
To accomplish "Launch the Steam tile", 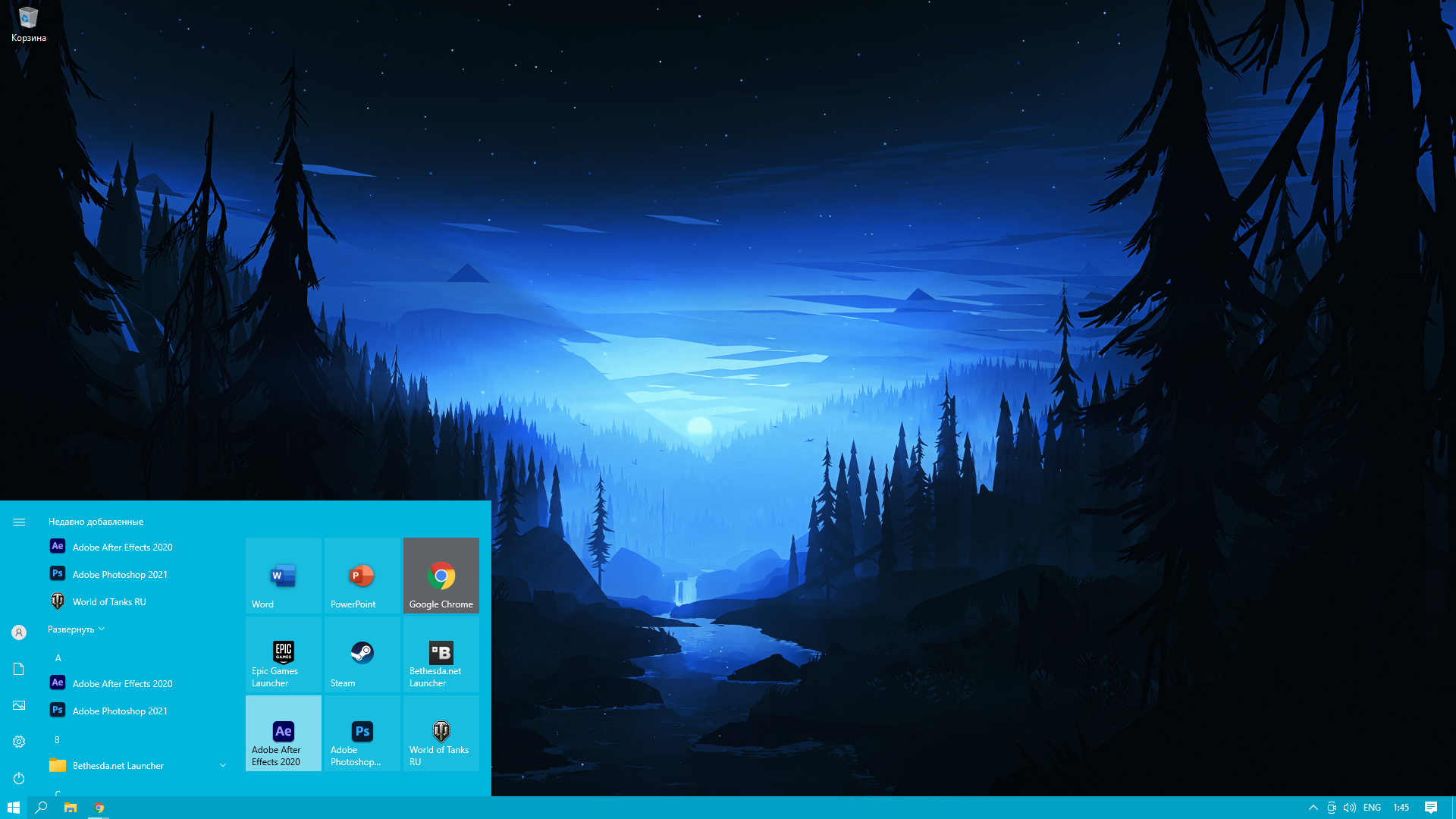I will [362, 654].
